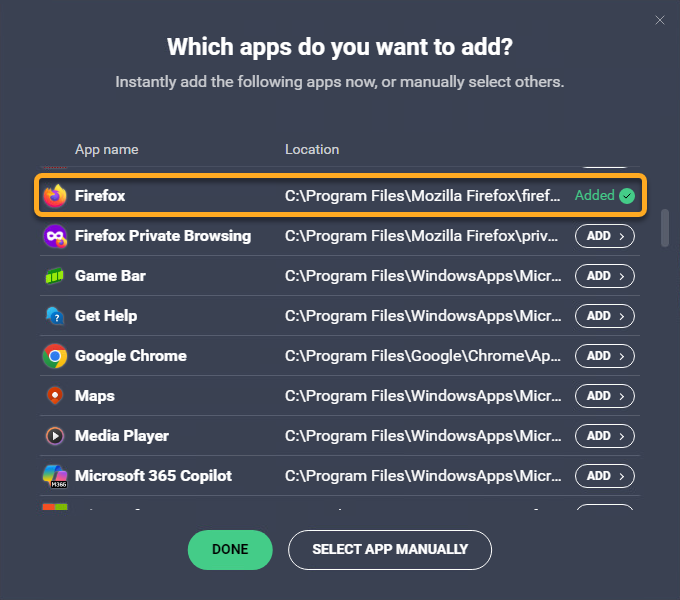Click the Media Player icon

(55, 436)
